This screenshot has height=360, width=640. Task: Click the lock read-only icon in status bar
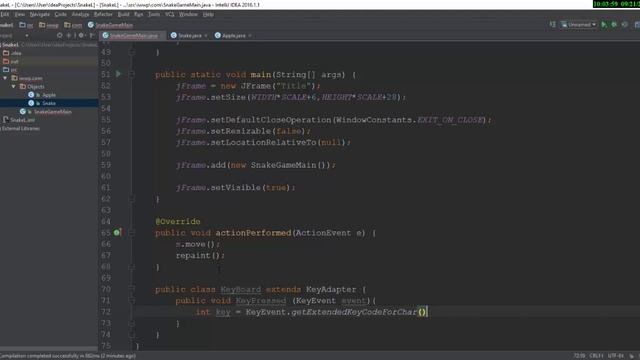coord(631,356)
